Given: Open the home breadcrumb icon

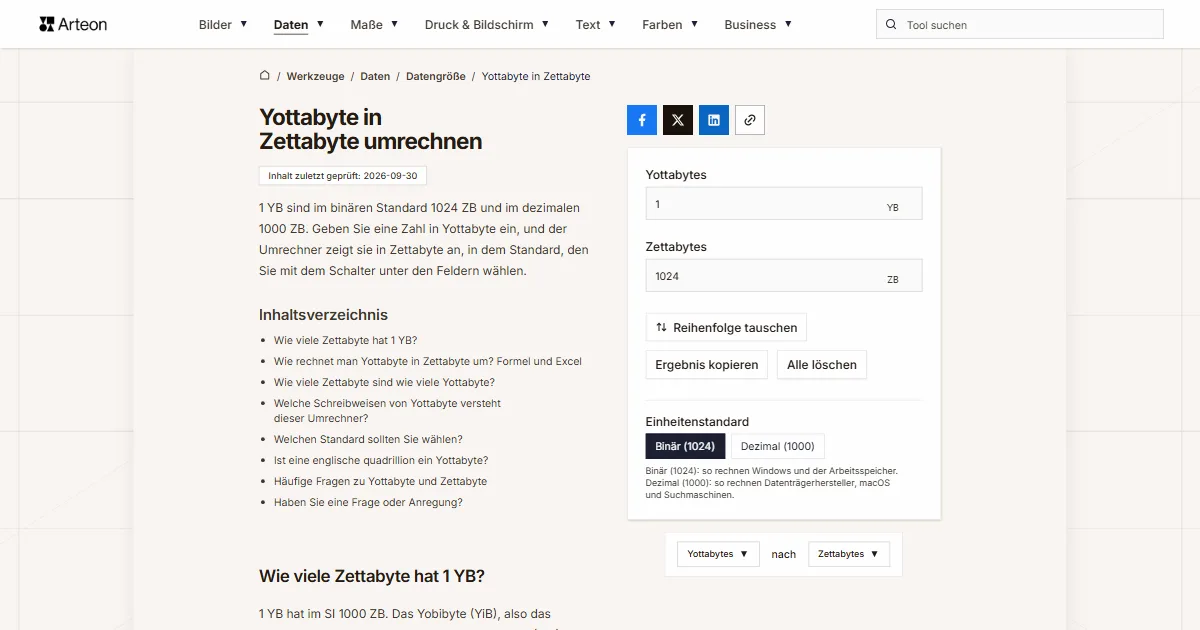Looking at the screenshot, I should click(265, 76).
